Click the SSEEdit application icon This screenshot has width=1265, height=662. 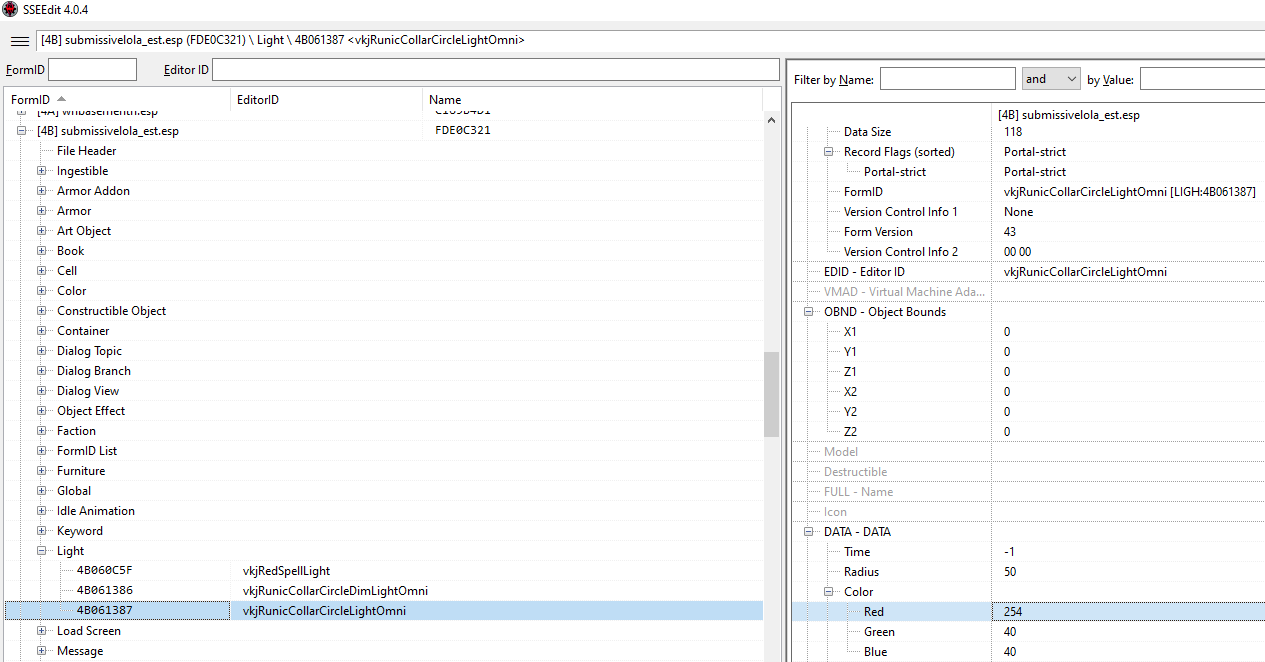tap(9, 9)
